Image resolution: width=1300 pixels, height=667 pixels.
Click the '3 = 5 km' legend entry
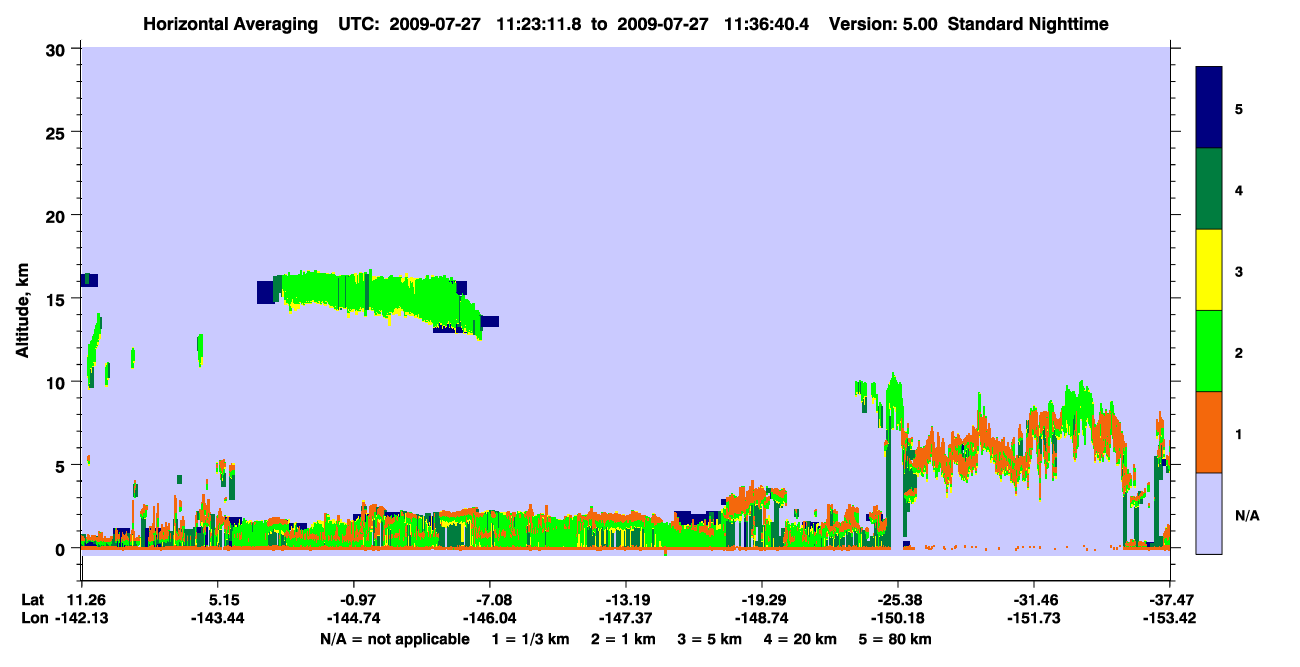click(710, 639)
